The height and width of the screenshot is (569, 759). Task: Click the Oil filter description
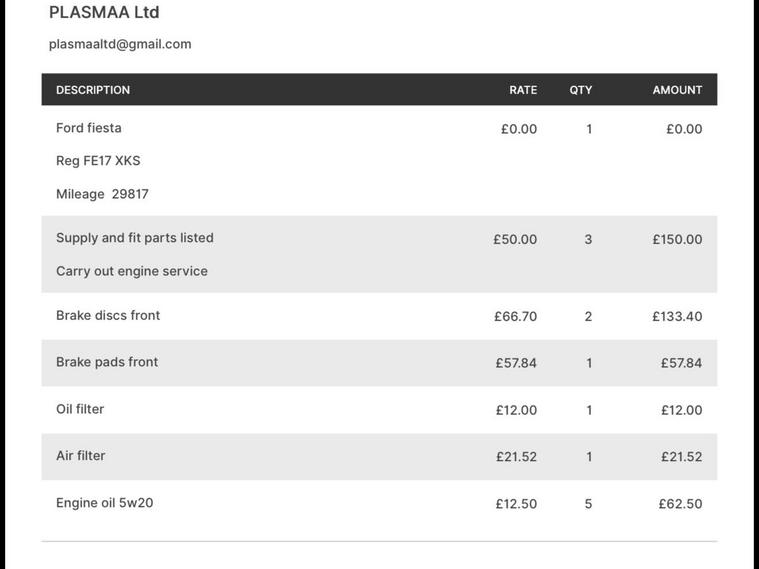pos(80,409)
